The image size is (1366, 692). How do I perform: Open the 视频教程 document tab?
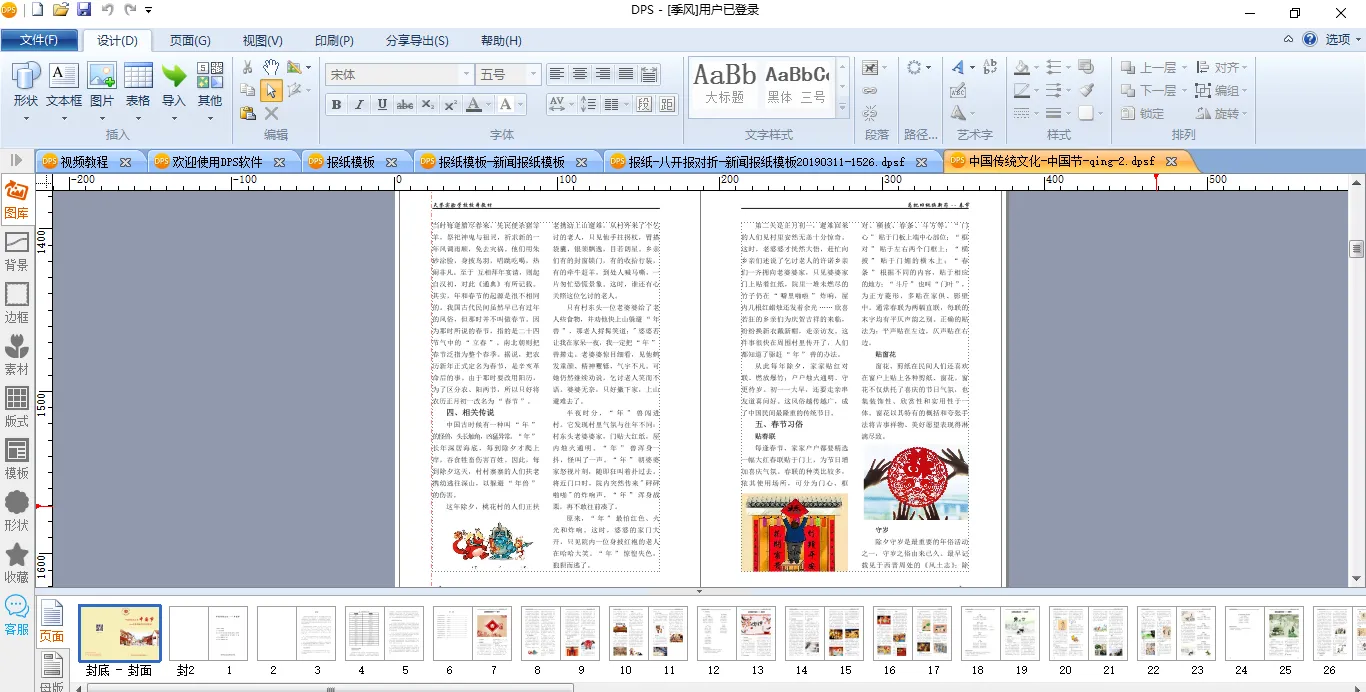[x=84, y=162]
